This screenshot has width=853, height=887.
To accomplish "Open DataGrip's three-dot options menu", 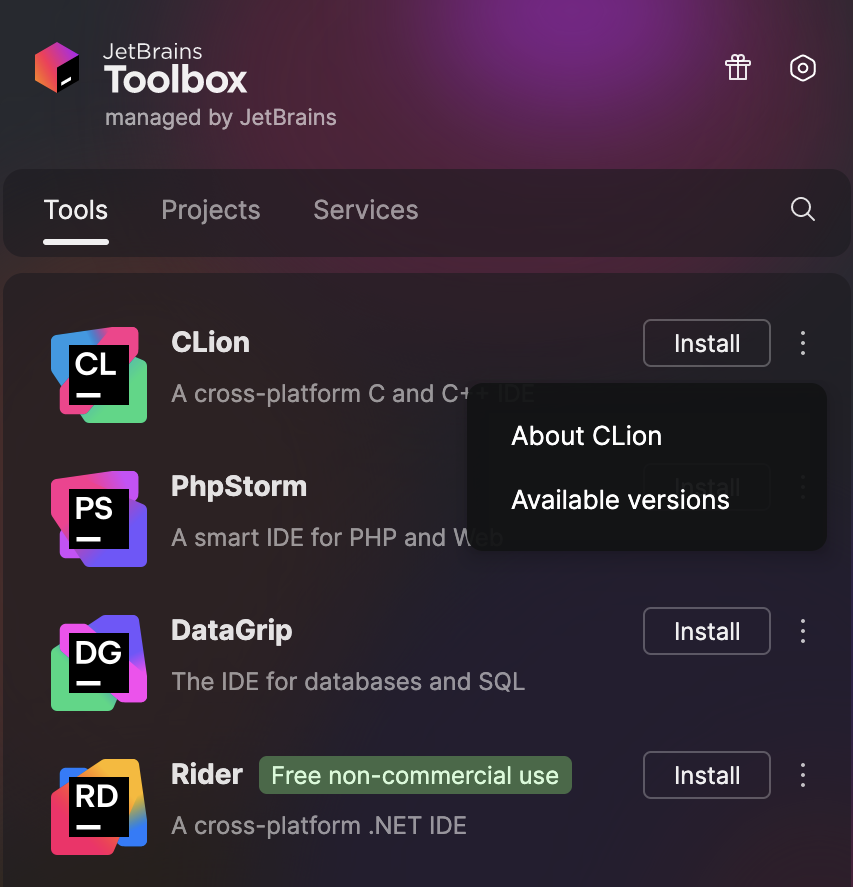I will click(x=802, y=631).
